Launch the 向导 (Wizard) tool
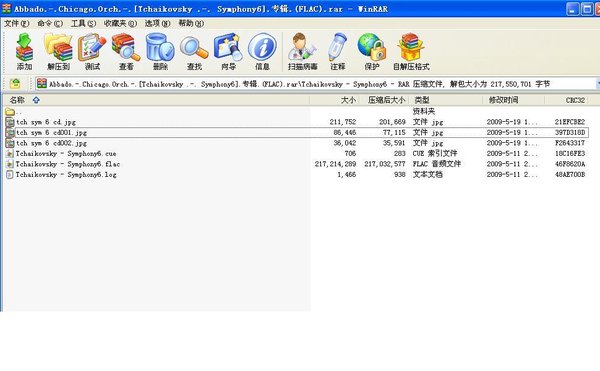Screen dimensions: 600x371 coord(228,51)
